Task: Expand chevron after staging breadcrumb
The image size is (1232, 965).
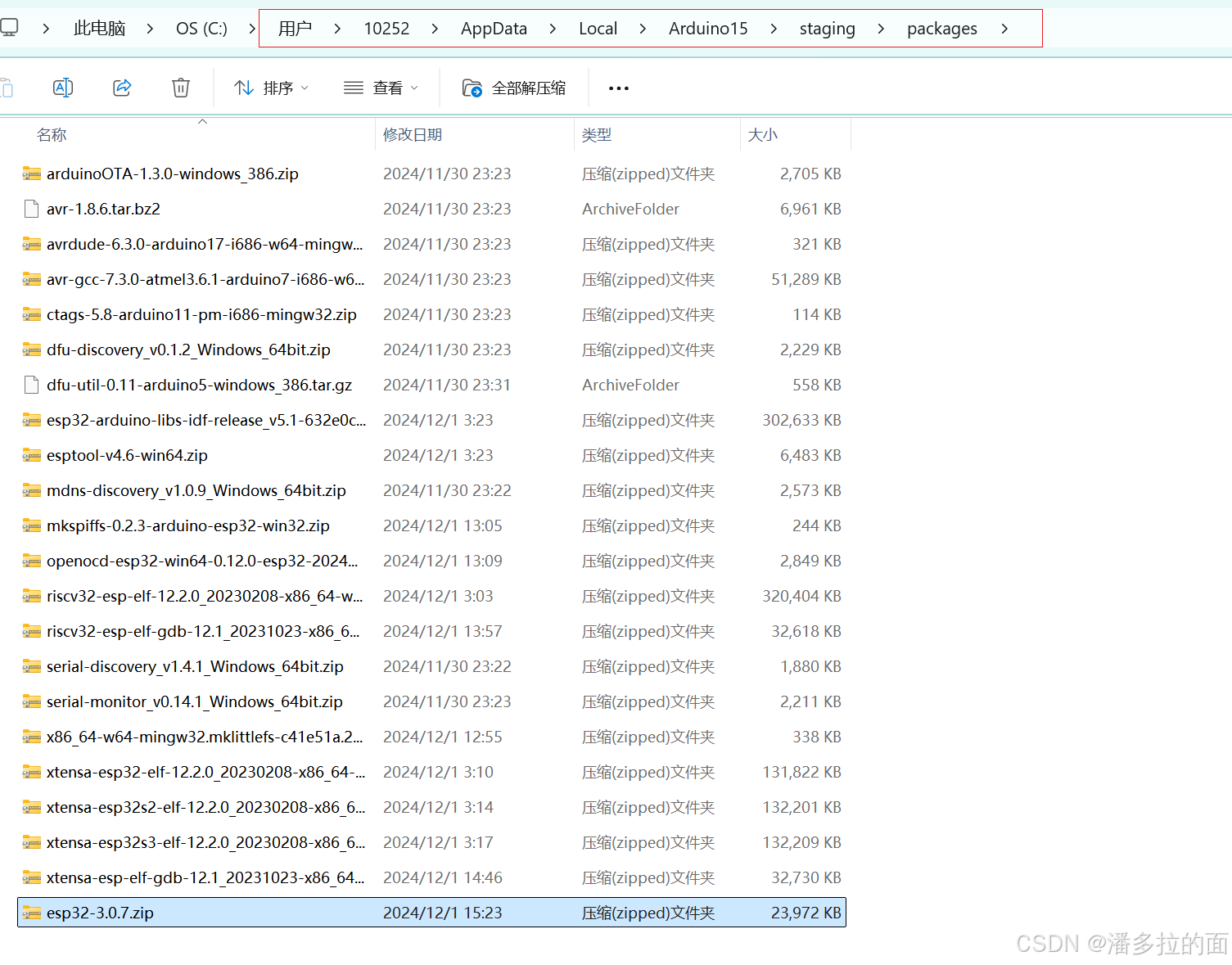Action: [881, 29]
